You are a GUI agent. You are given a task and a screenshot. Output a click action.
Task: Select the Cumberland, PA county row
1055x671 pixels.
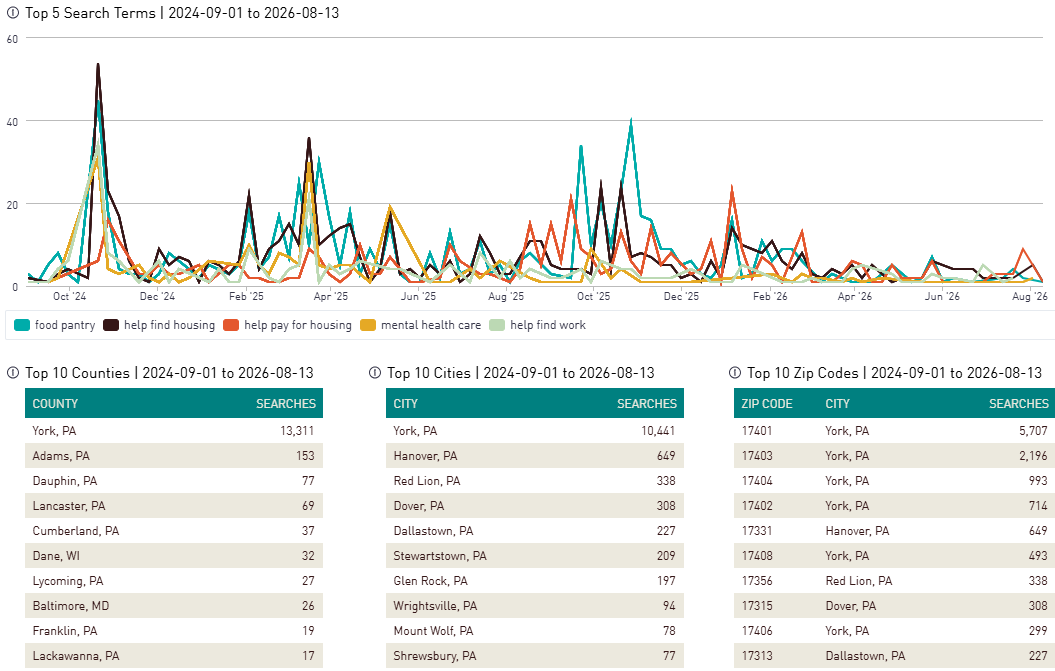click(x=174, y=530)
